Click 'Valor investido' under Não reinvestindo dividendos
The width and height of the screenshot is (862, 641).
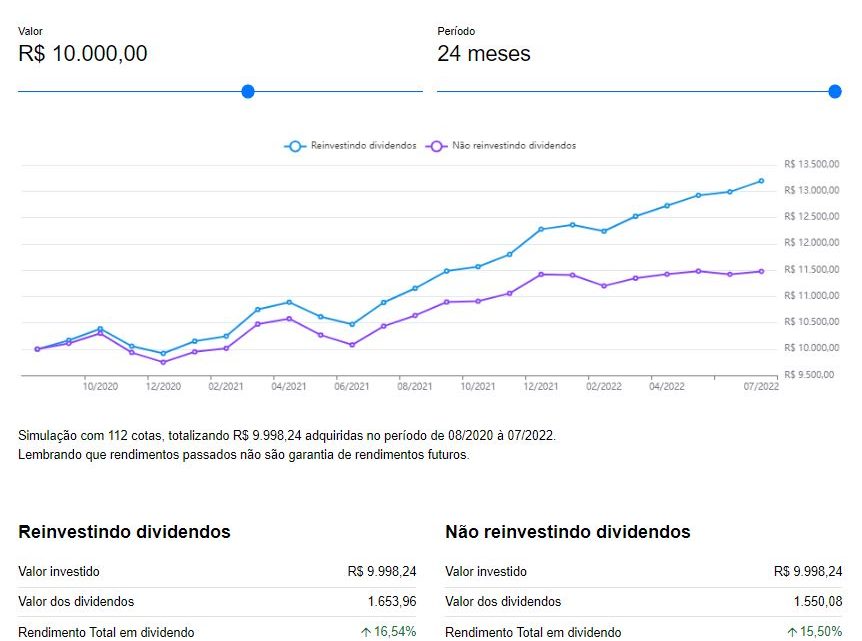click(x=486, y=572)
